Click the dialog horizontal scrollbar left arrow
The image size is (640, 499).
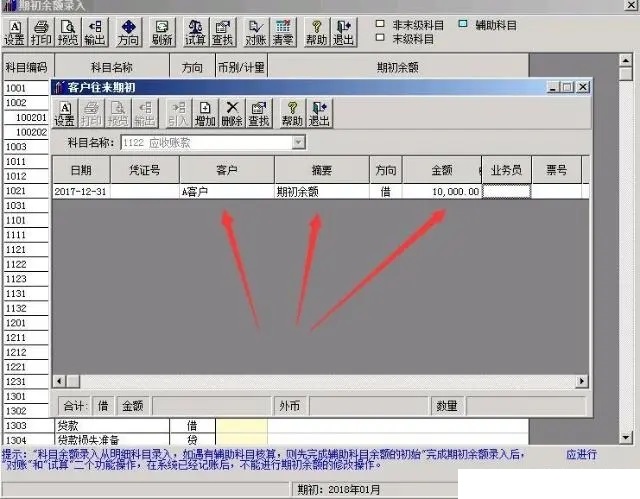59,381
